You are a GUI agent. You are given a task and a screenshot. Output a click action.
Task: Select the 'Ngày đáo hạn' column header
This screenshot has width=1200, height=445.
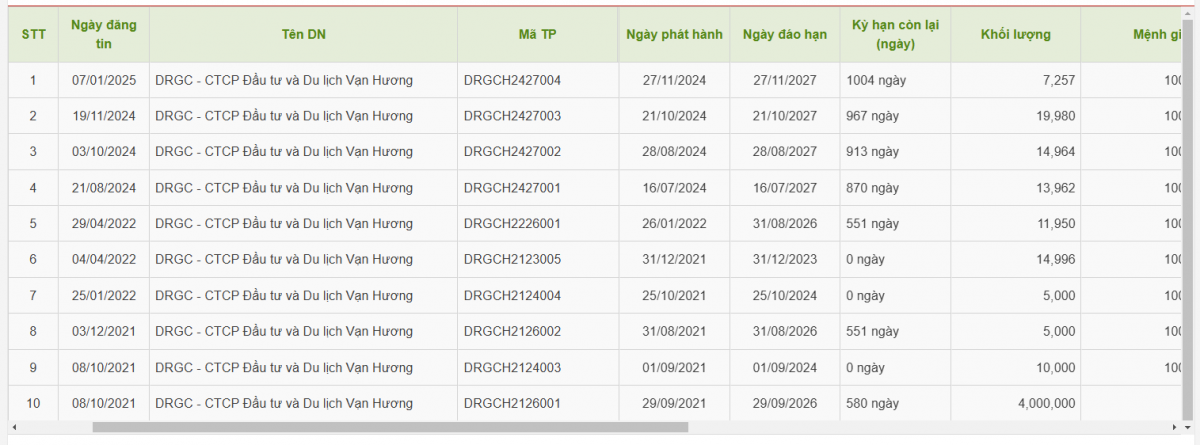(x=784, y=35)
